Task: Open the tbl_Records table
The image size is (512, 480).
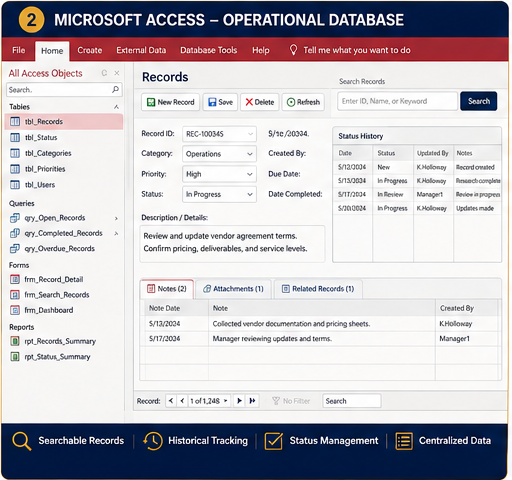Action: pos(64,122)
